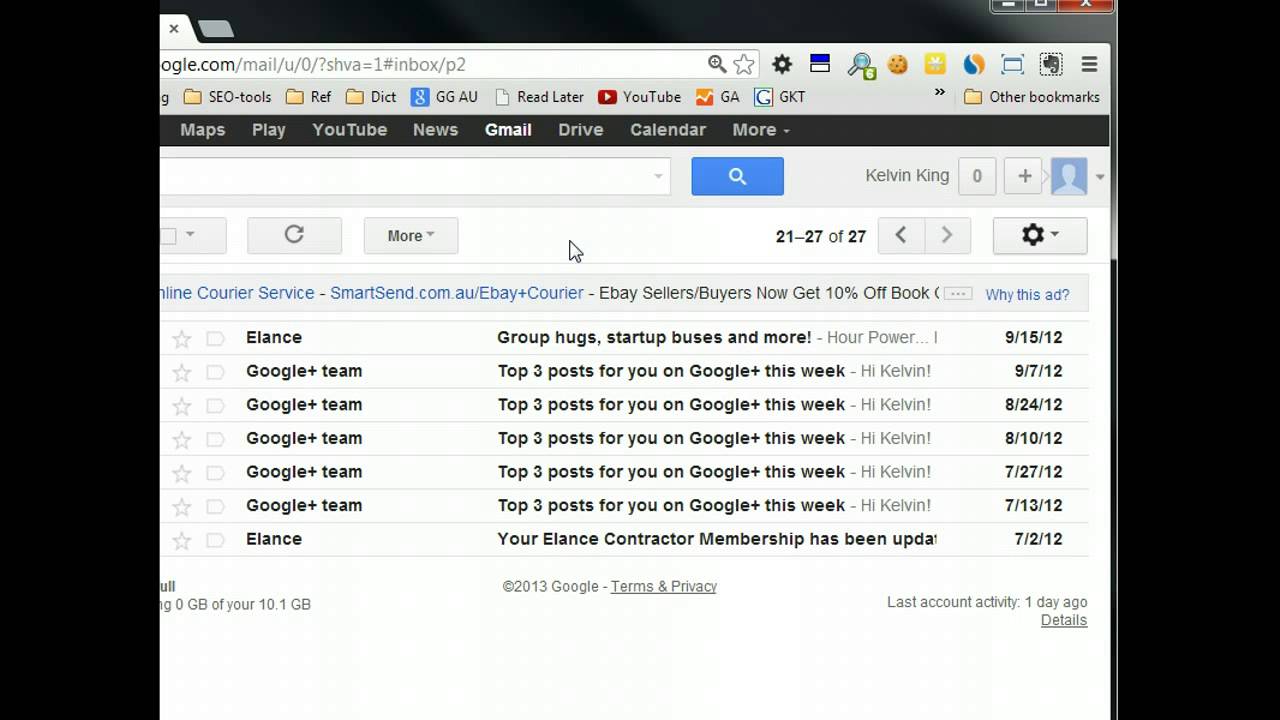This screenshot has height=720, width=1280.
Task: Open a new browser tab
Action: coord(216,29)
